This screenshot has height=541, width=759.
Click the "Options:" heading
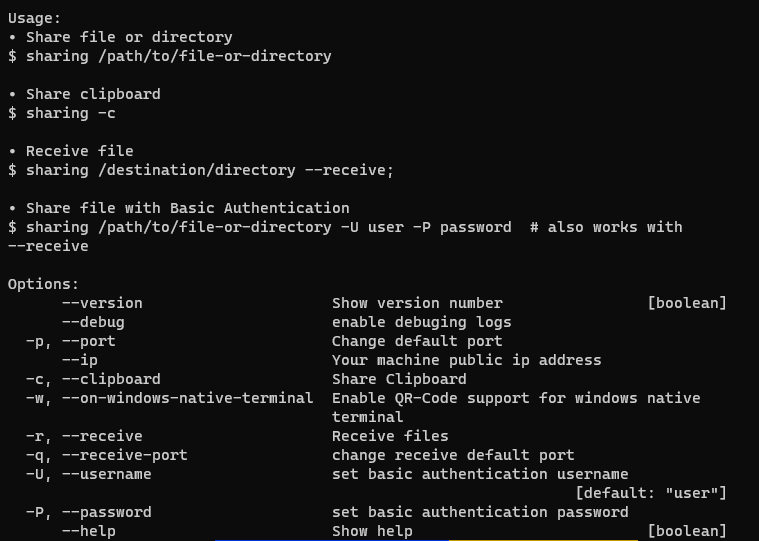[x=43, y=284]
